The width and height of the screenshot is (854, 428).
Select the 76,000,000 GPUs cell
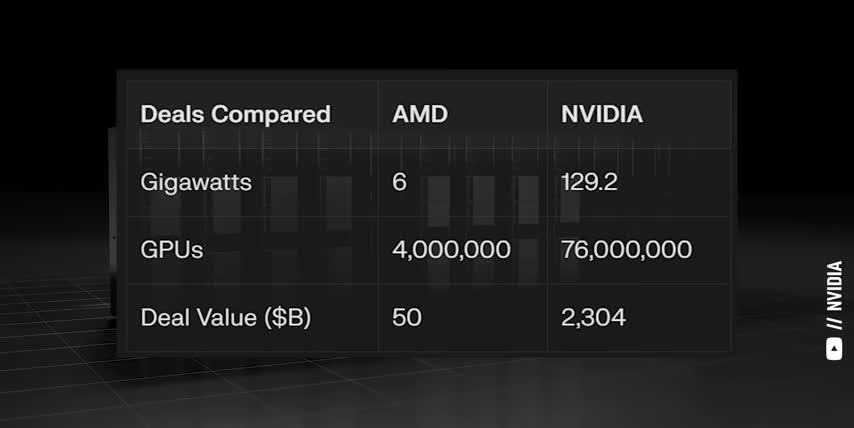click(627, 250)
